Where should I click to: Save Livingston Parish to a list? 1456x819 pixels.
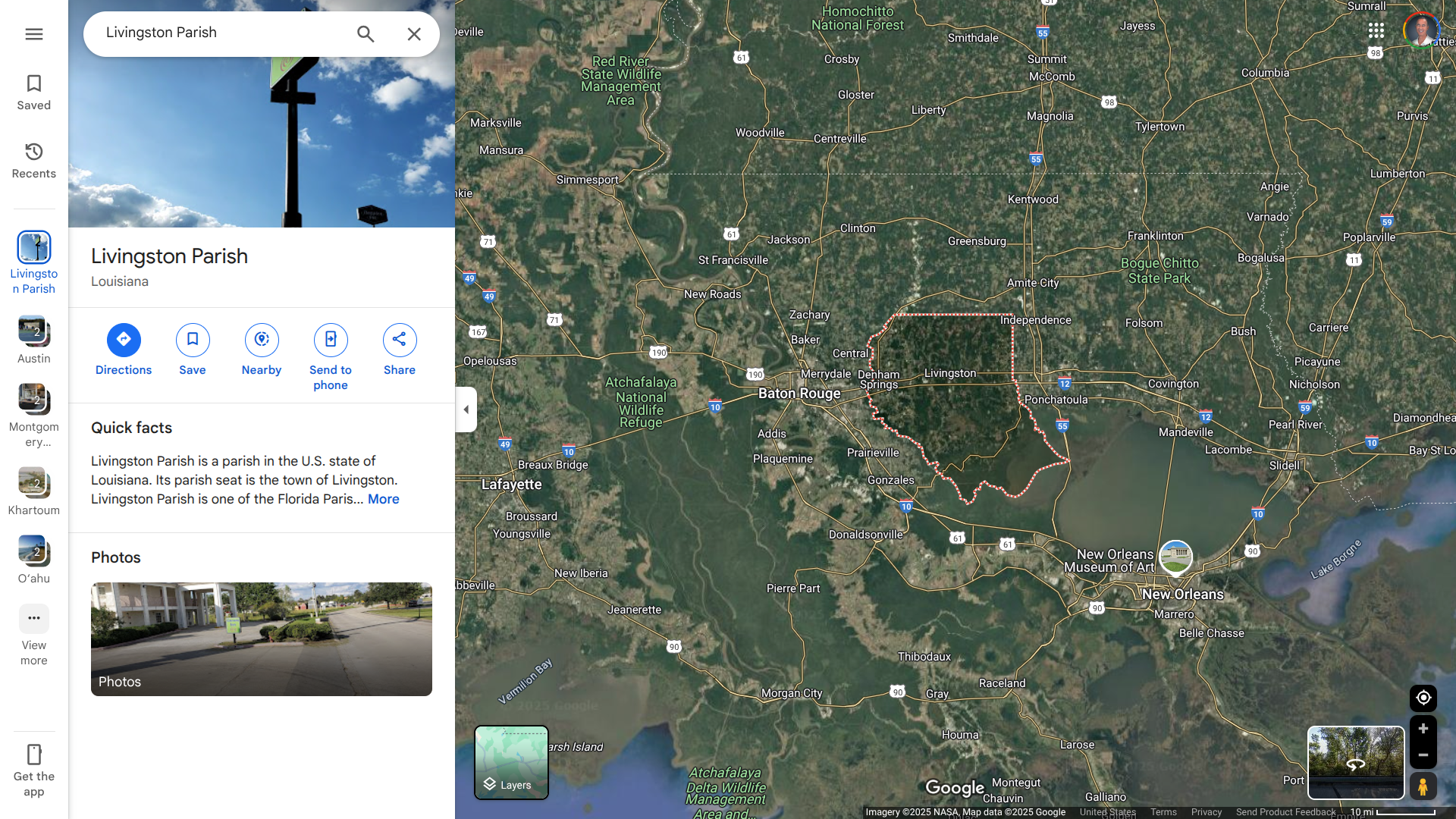[x=193, y=350]
